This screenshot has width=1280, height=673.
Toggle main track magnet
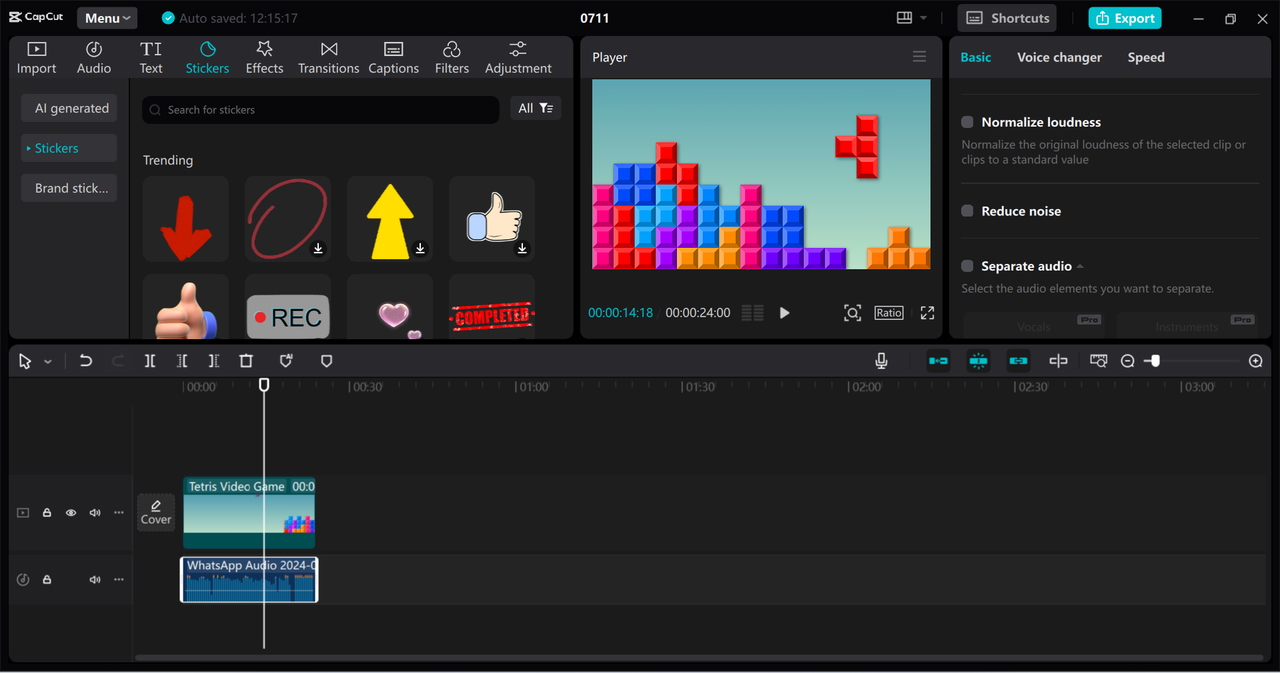tap(938, 361)
